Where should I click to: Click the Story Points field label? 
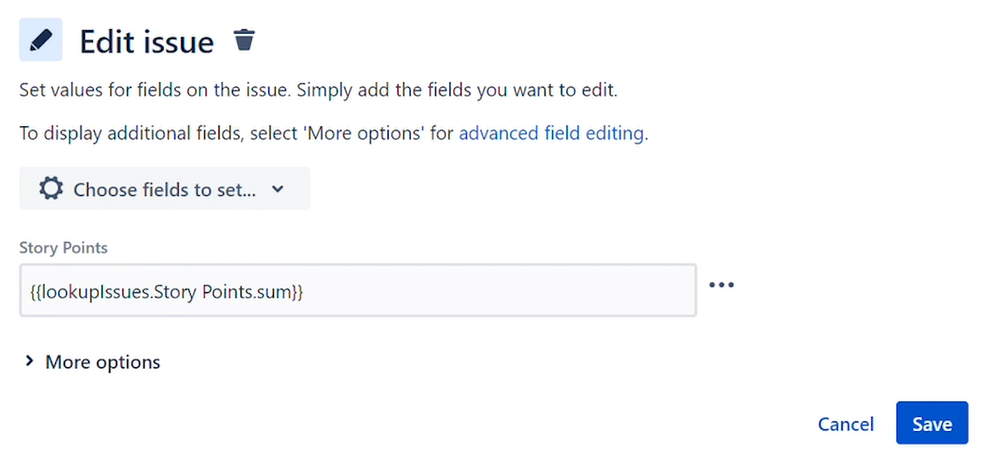(63, 248)
